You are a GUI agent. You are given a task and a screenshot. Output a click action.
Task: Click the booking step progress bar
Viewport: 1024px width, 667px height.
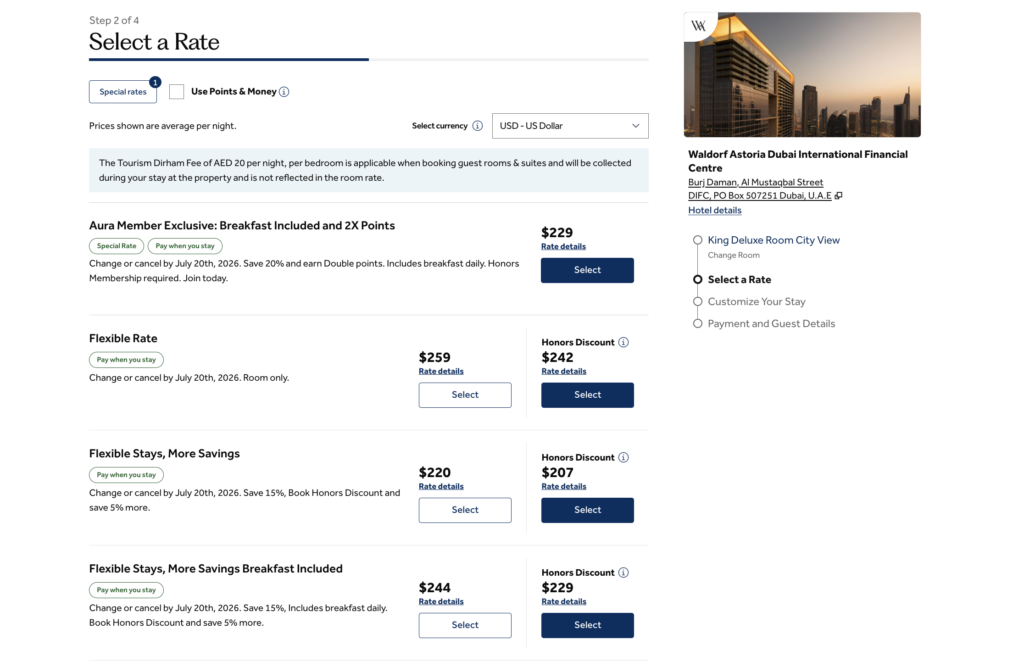click(368, 59)
